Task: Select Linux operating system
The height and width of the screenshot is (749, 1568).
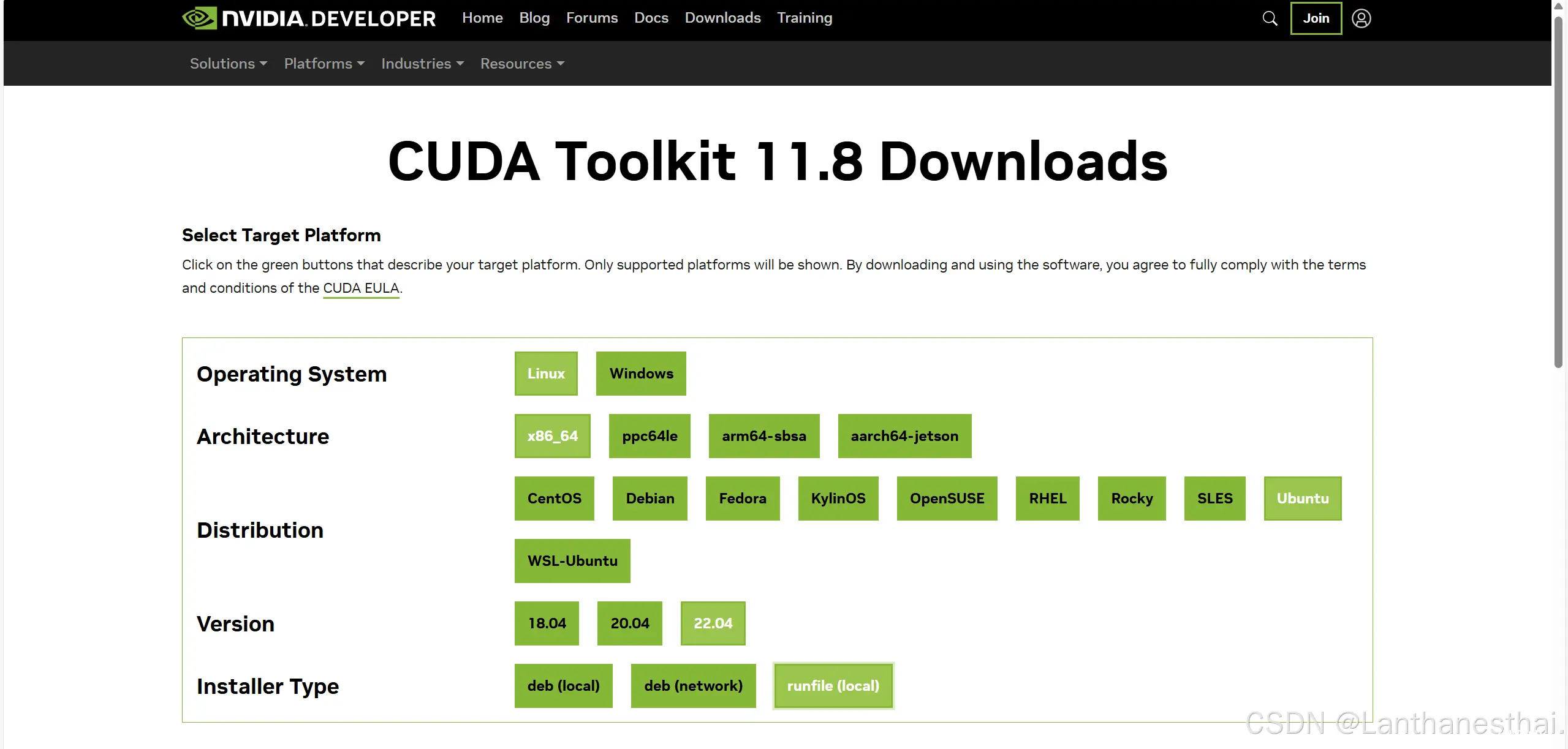Action: tap(546, 374)
